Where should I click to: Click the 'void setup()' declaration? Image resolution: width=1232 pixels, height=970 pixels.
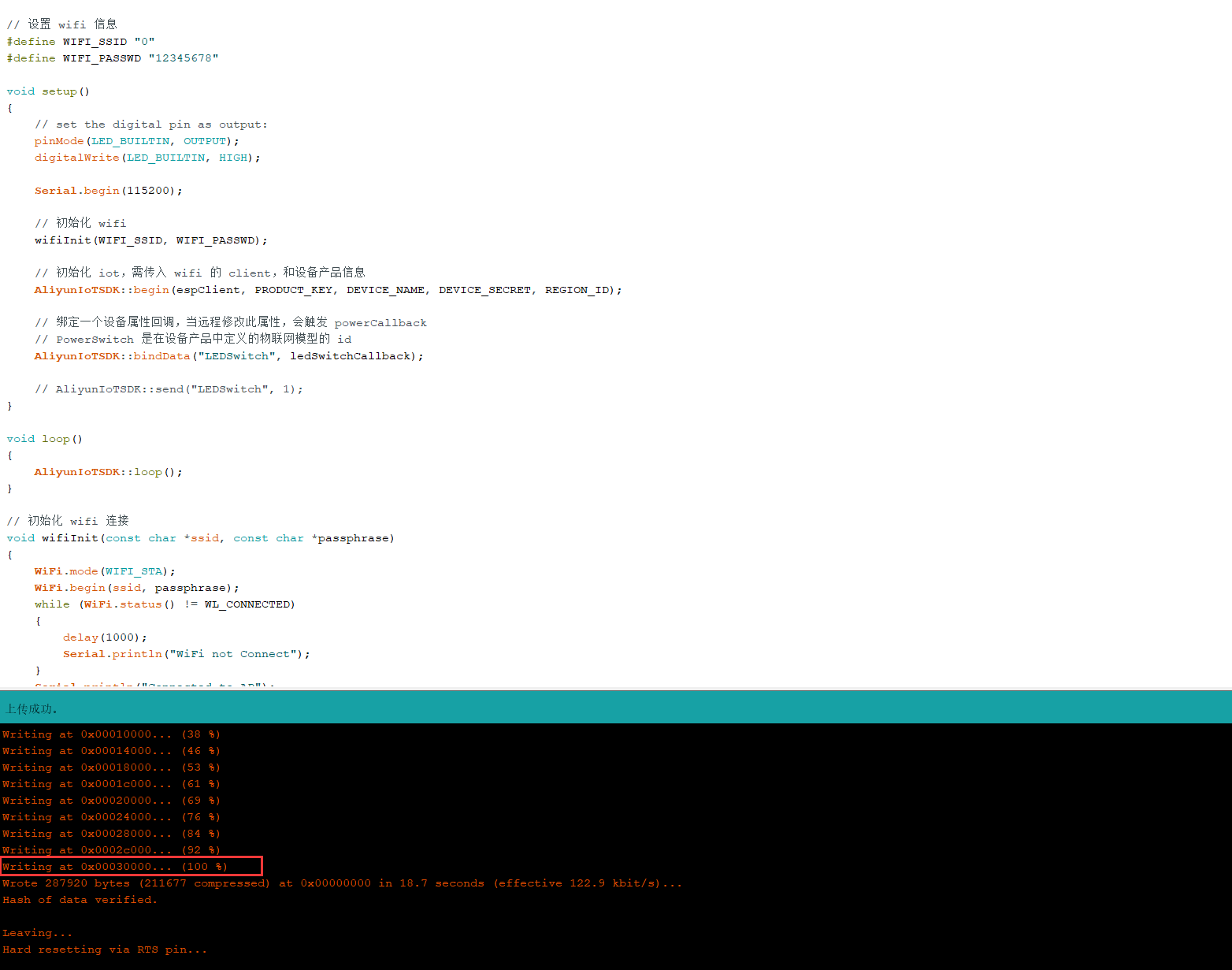48,91
